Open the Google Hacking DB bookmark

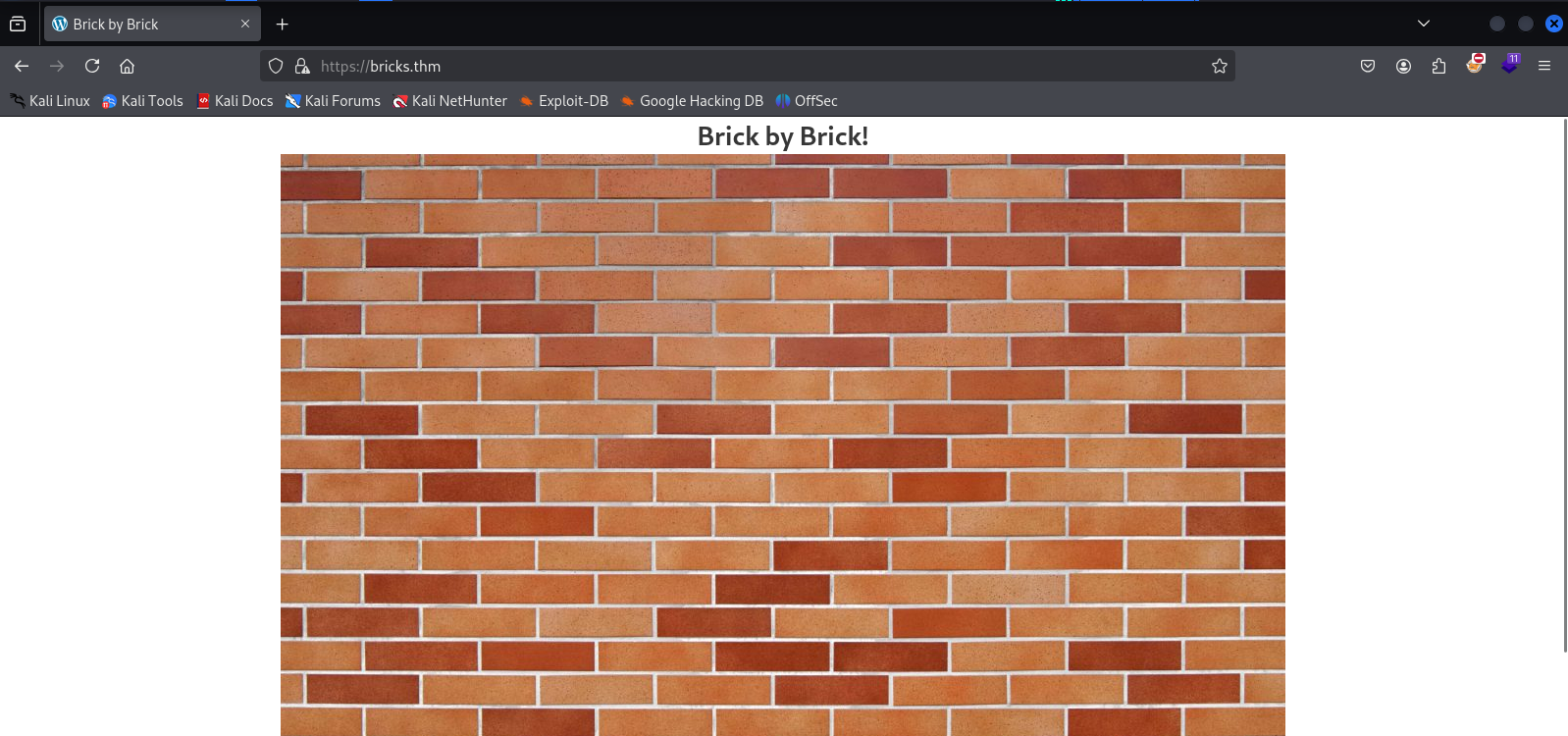pyautogui.click(x=692, y=101)
